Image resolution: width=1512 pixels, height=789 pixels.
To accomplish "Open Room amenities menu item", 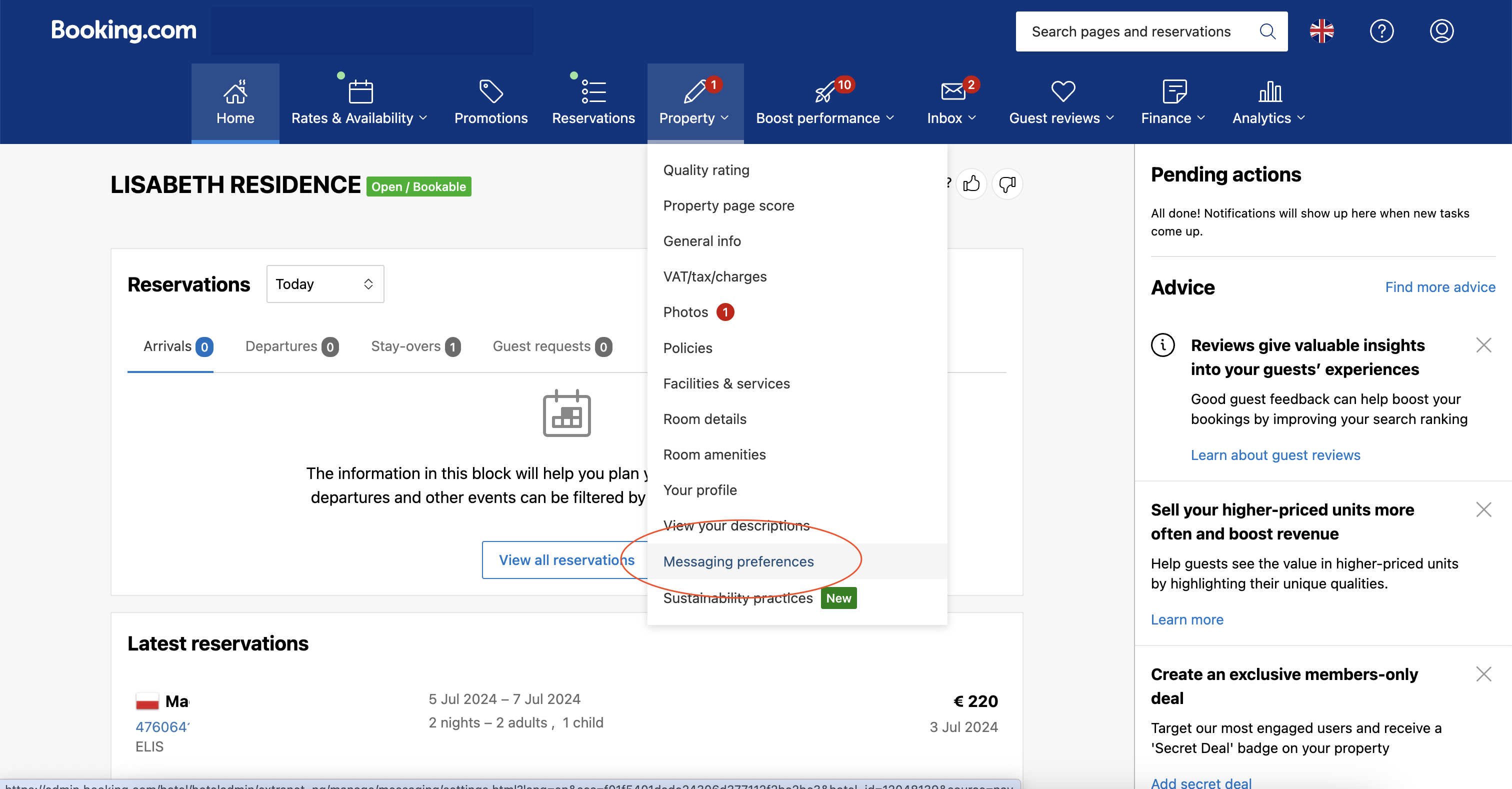I will (x=796, y=454).
